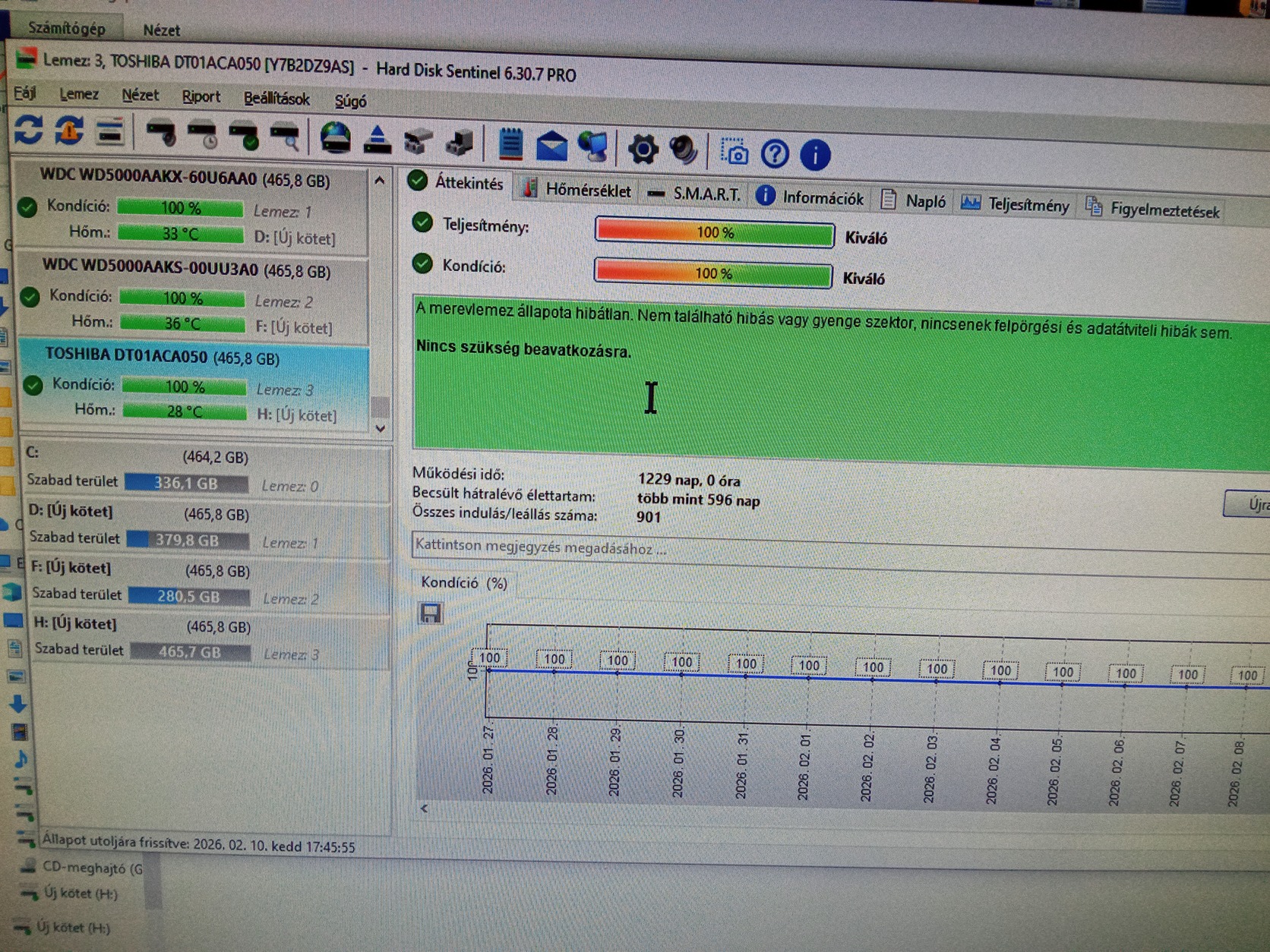Click the chart's left scroll arrow

[425, 809]
